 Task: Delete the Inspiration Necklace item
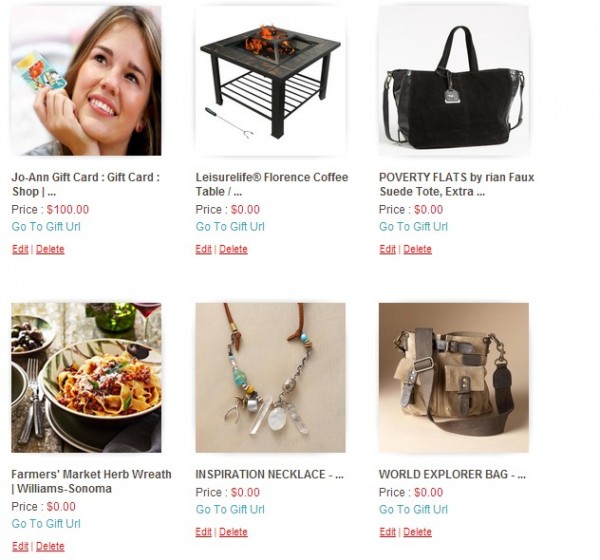(x=233, y=532)
